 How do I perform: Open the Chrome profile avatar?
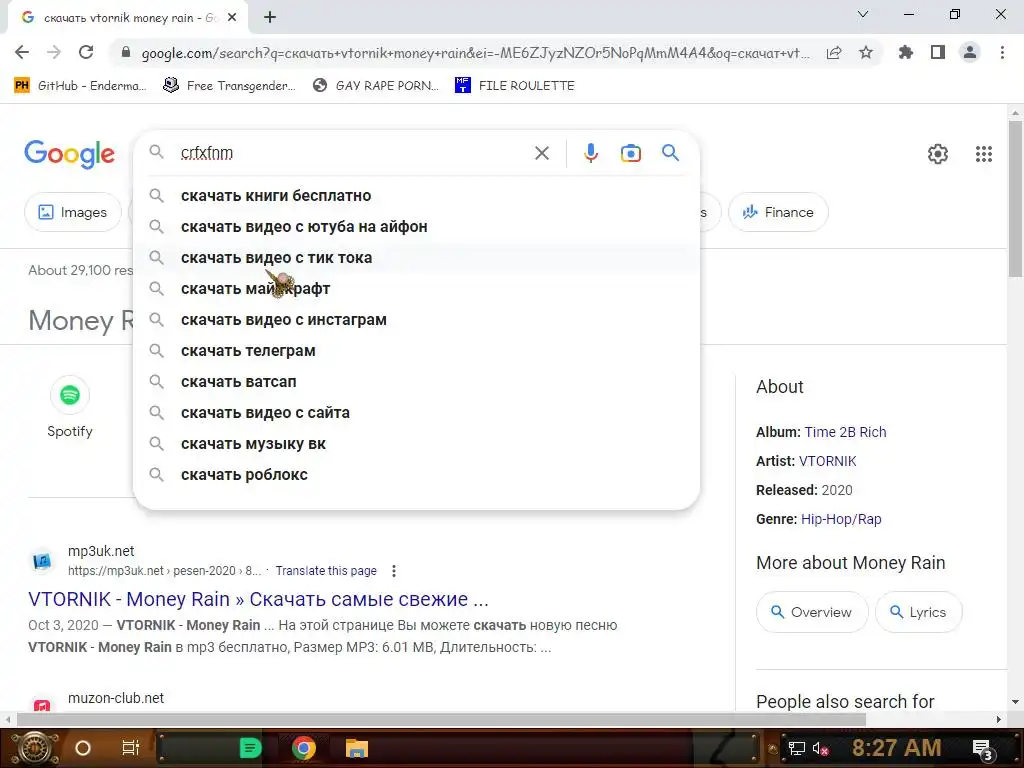pos(970,52)
